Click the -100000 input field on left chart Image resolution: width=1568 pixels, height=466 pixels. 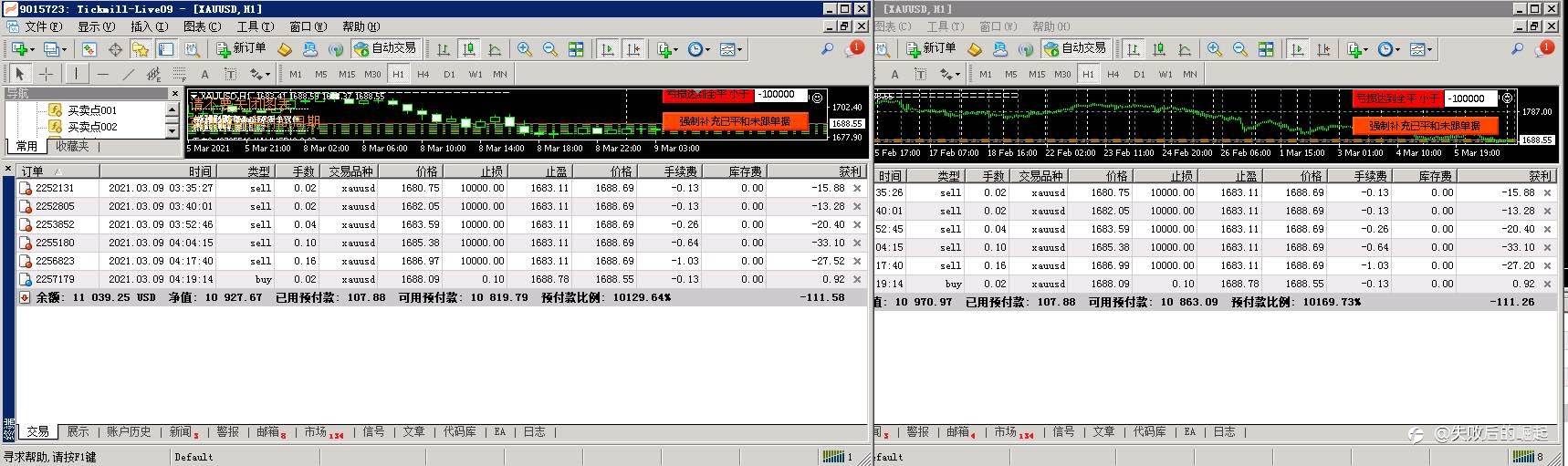782,94
